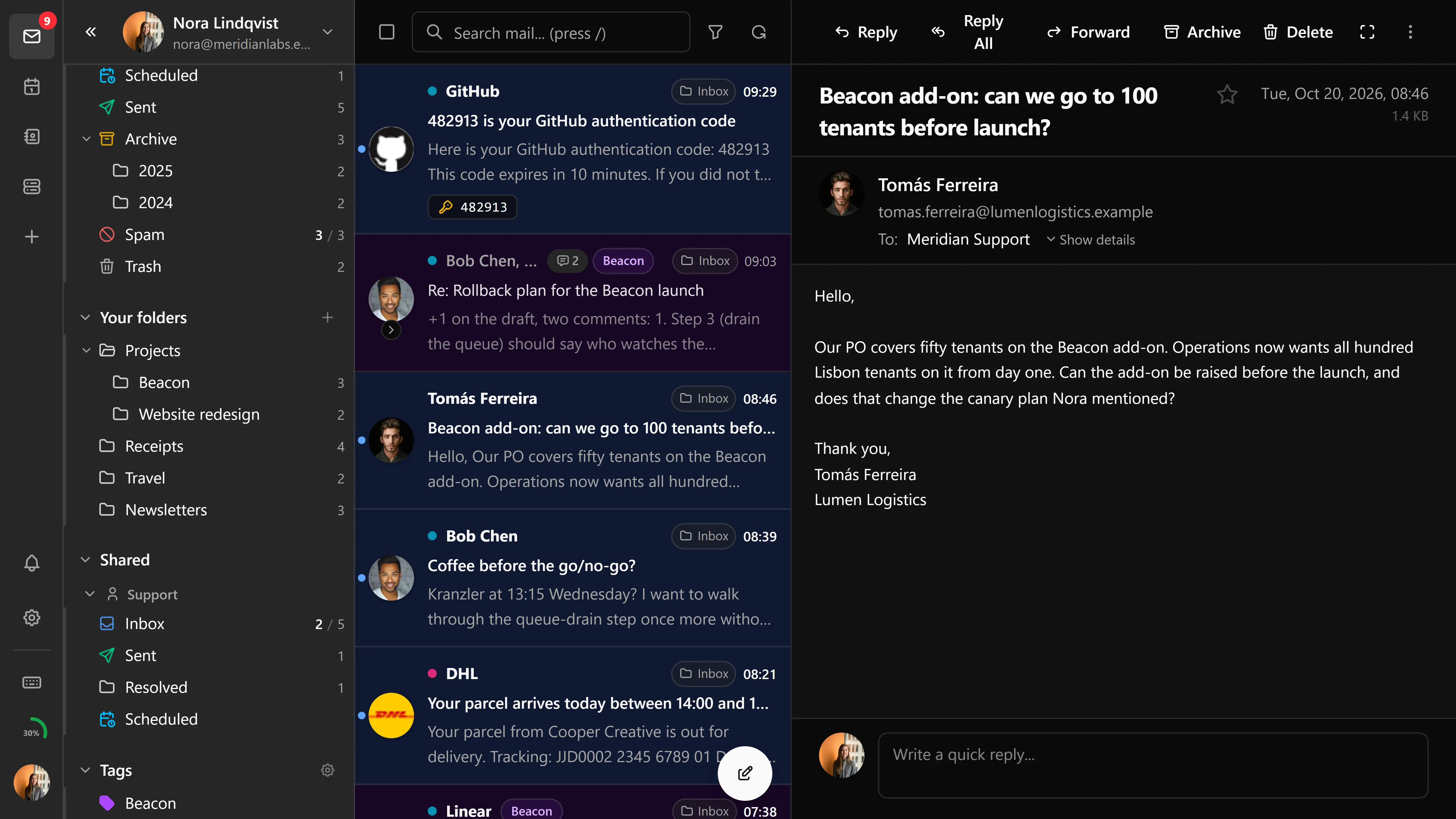
Task: Click sender email tomas.ferreira@lumenlogistics.example
Action: [x=1015, y=212]
